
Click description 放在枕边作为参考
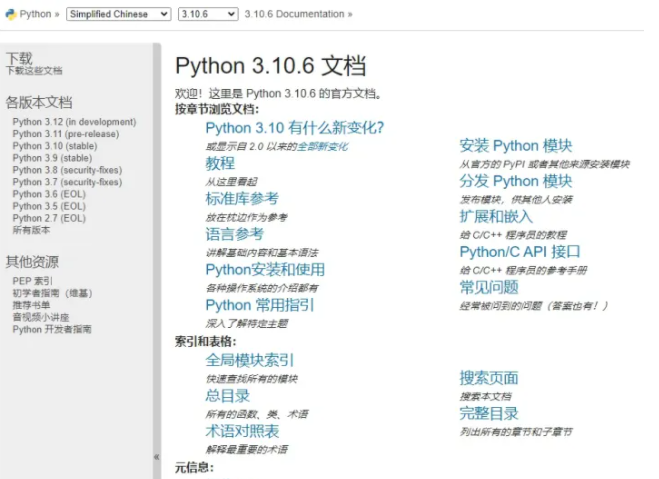pyautogui.click(x=246, y=218)
